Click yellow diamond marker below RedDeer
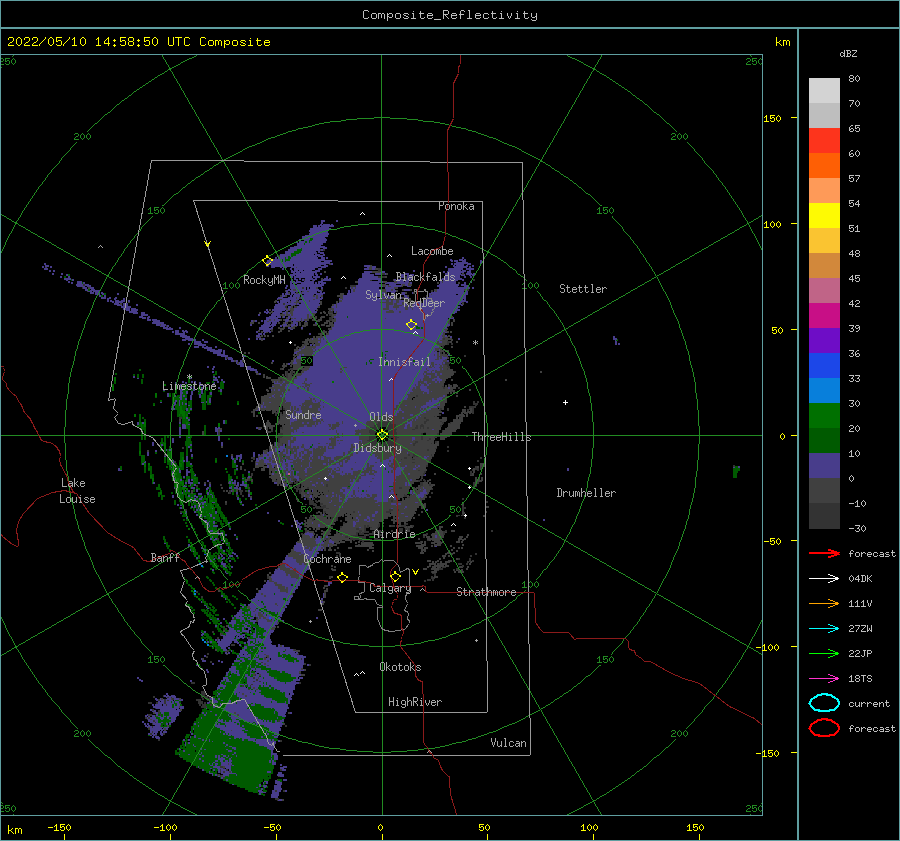The image size is (900, 841). click(411, 325)
